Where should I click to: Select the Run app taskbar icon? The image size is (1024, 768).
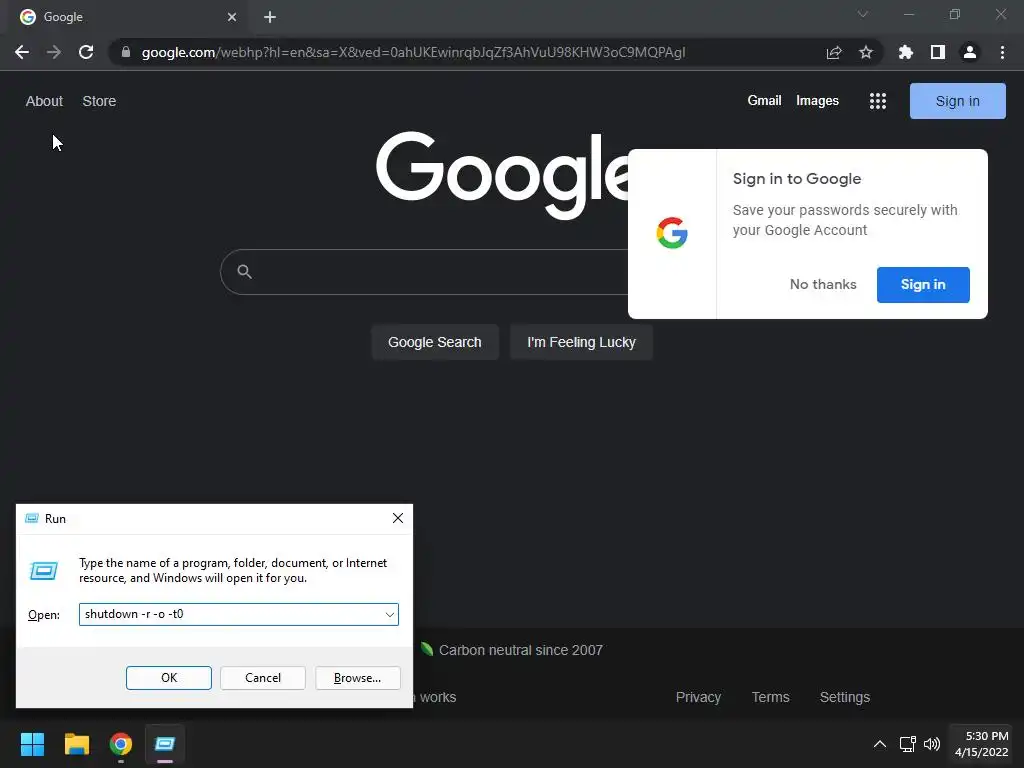tap(165, 744)
